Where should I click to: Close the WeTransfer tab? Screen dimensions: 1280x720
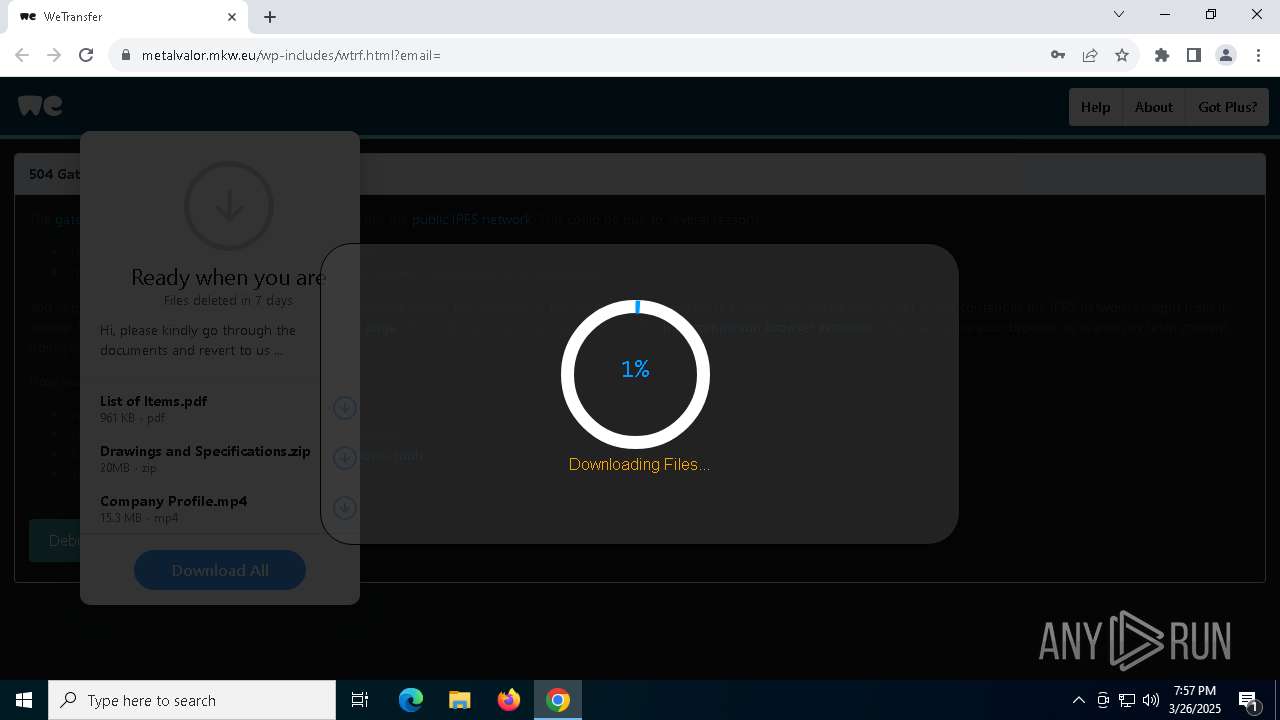[232, 17]
